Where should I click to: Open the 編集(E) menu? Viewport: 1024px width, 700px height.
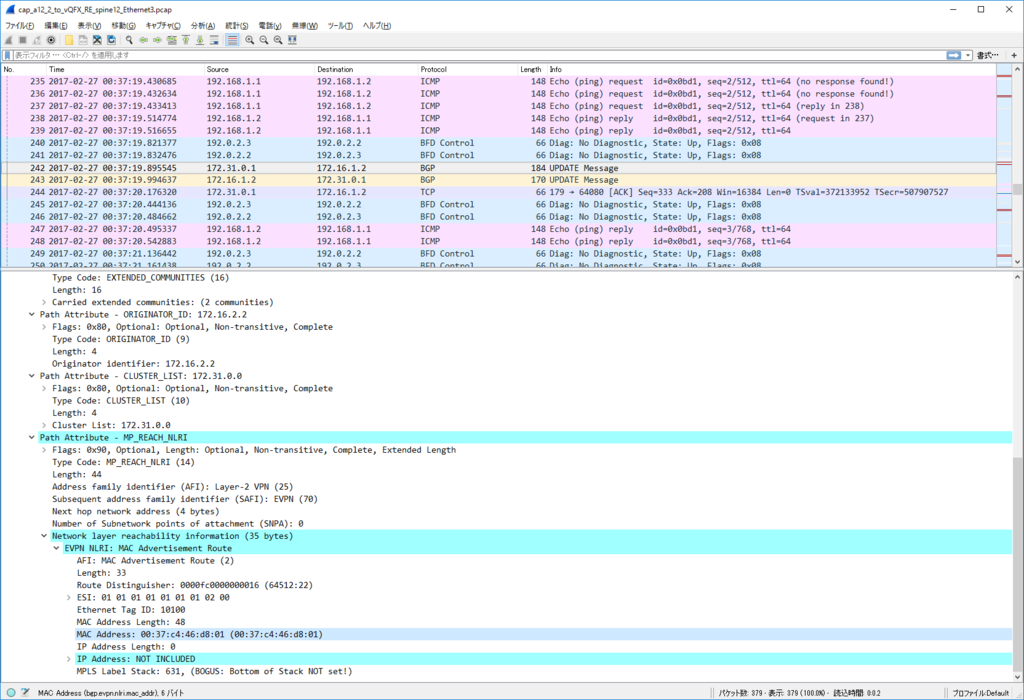point(56,25)
